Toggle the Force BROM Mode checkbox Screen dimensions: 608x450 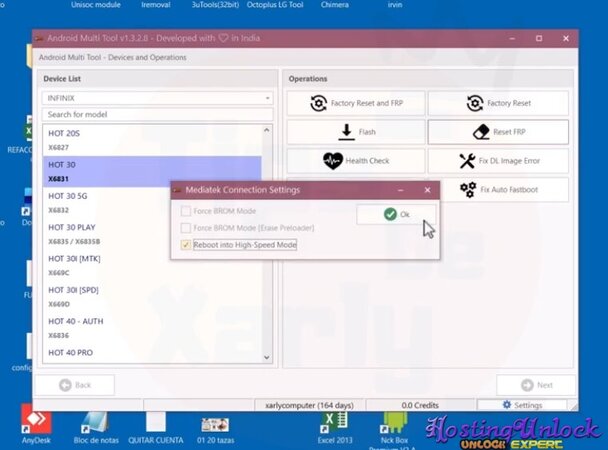(185, 210)
